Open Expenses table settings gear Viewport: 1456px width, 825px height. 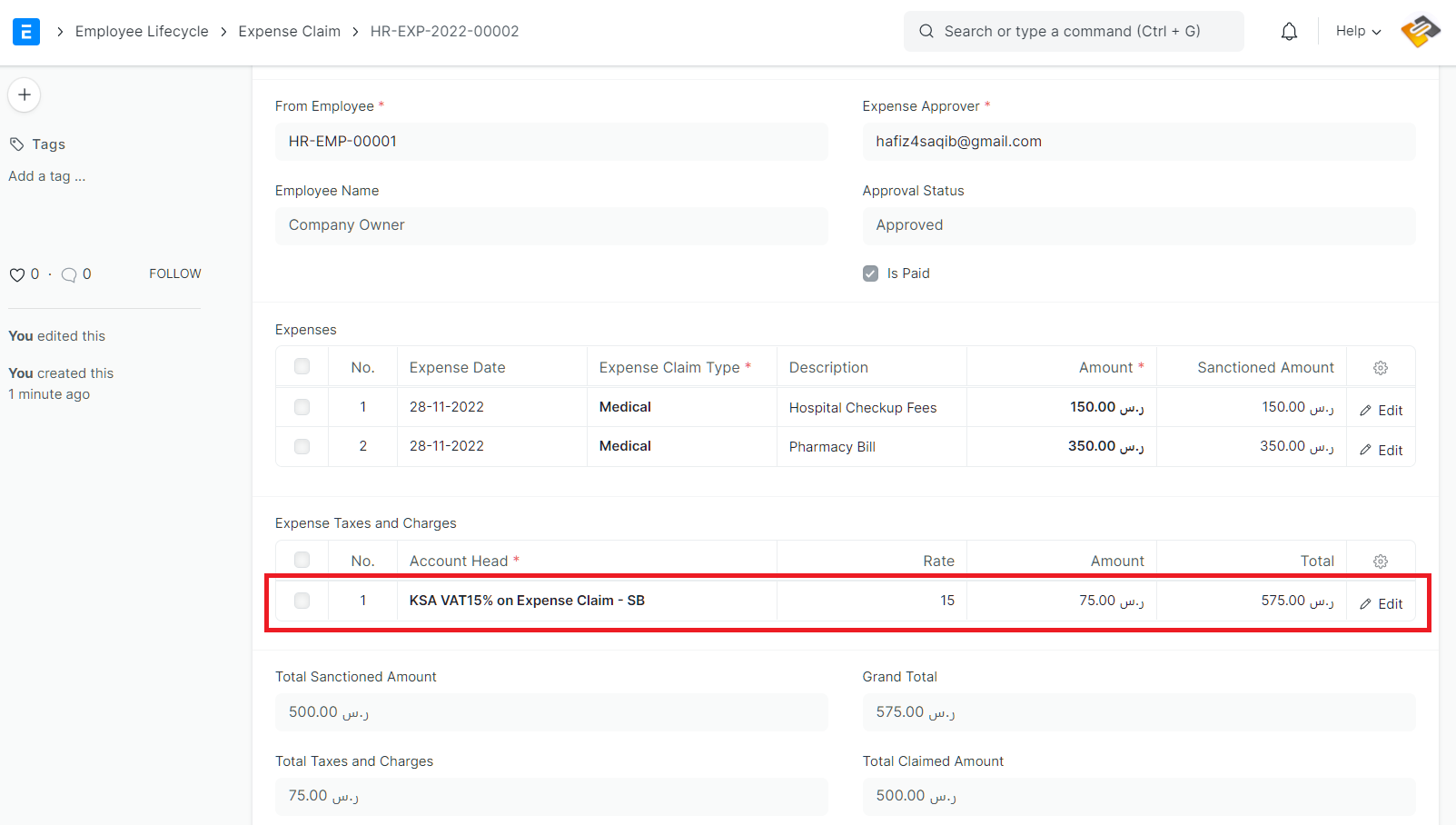(1381, 368)
